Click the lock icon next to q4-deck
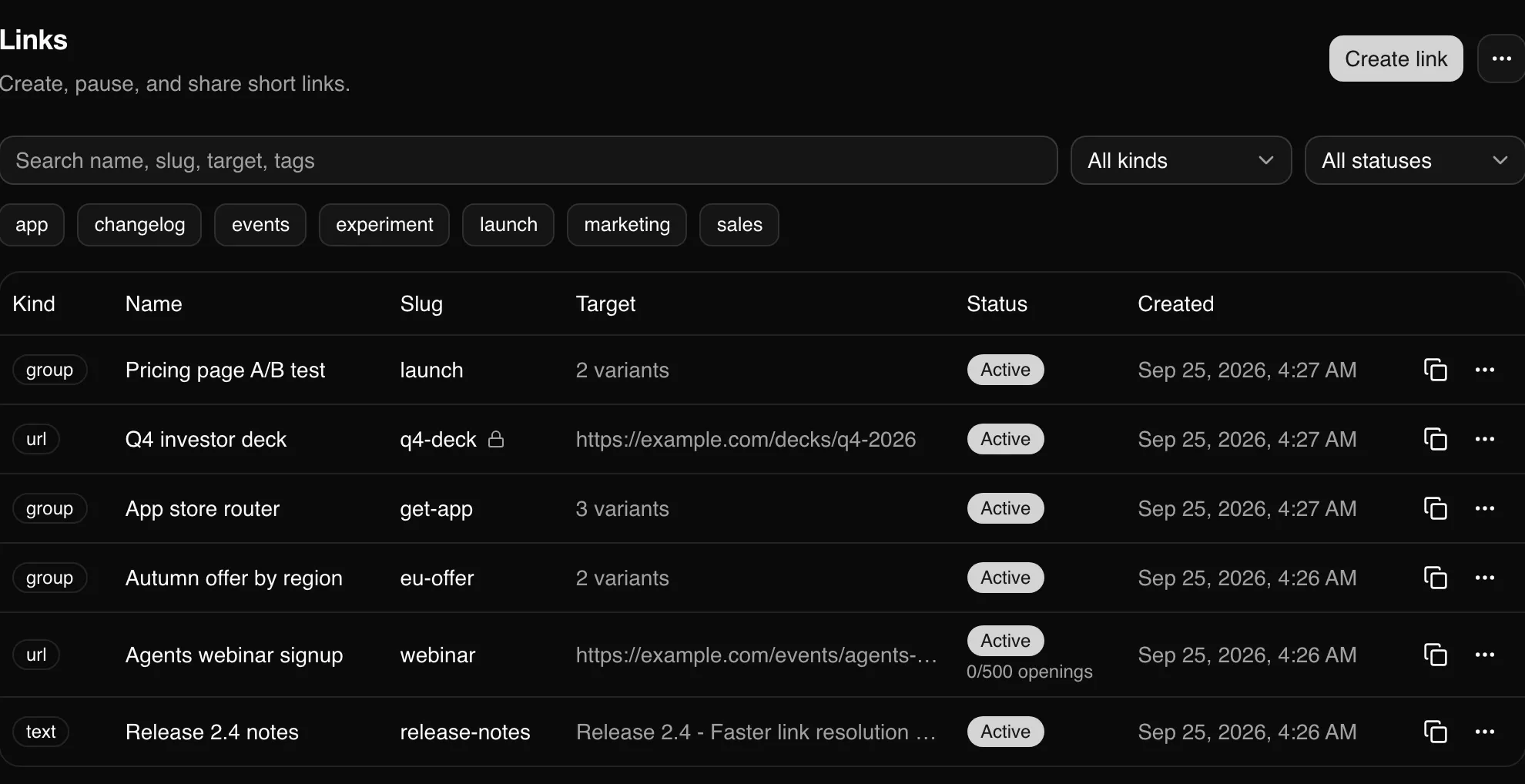Image resolution: width=1525 pixels, height=784 pixels. point(496,439)
